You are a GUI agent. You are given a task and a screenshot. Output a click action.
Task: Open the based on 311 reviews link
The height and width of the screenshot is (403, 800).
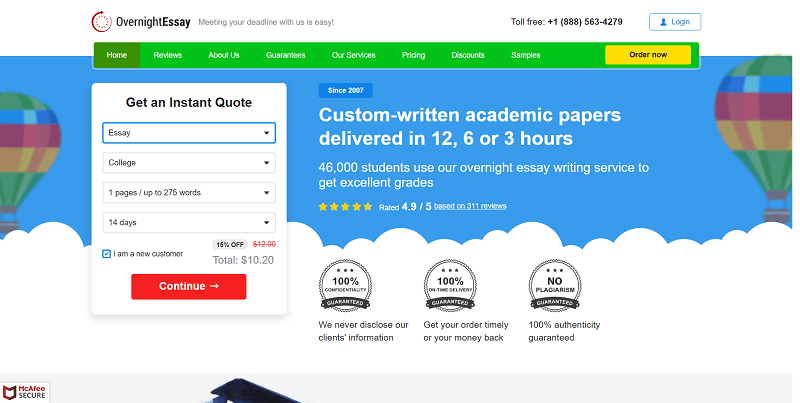tap(470, 206)
